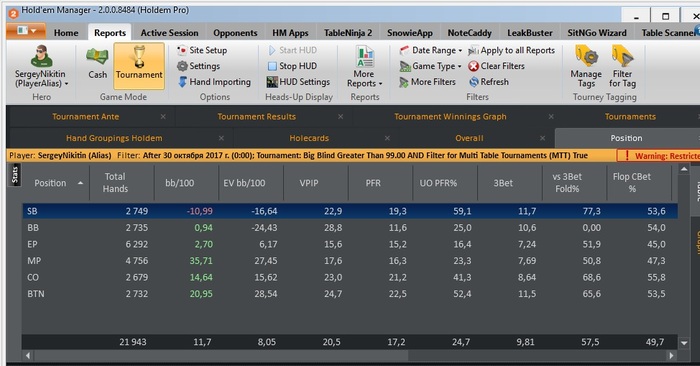Viewport: 700px width, 366px height.
Task: Open Manage Tags tool
Action: tap(586, 67)
